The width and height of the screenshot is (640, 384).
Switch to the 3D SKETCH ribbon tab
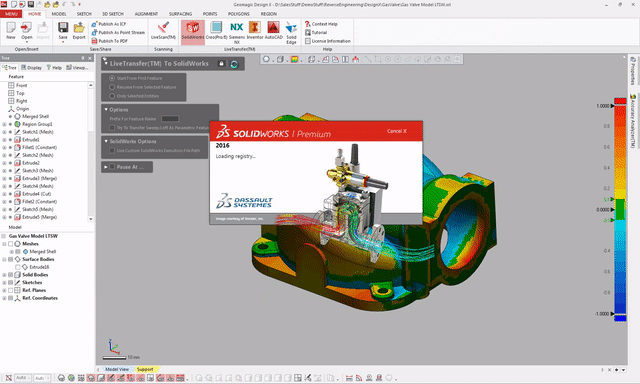pyautogui.click(x=113, y=14)
